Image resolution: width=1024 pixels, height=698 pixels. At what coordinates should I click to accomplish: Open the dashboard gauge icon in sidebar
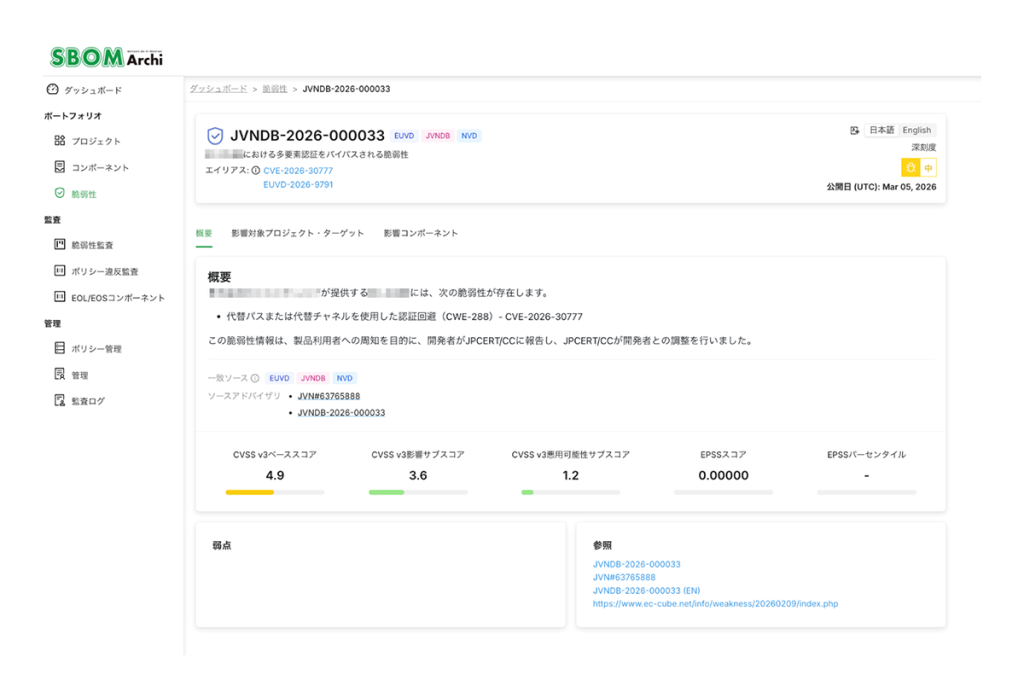[53, 89]
